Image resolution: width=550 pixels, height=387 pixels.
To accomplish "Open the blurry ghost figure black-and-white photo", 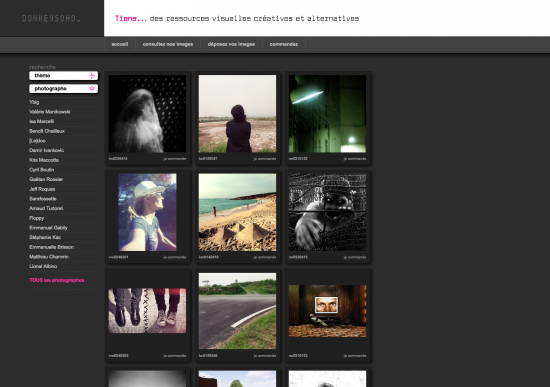I will [x=147, y=114].
